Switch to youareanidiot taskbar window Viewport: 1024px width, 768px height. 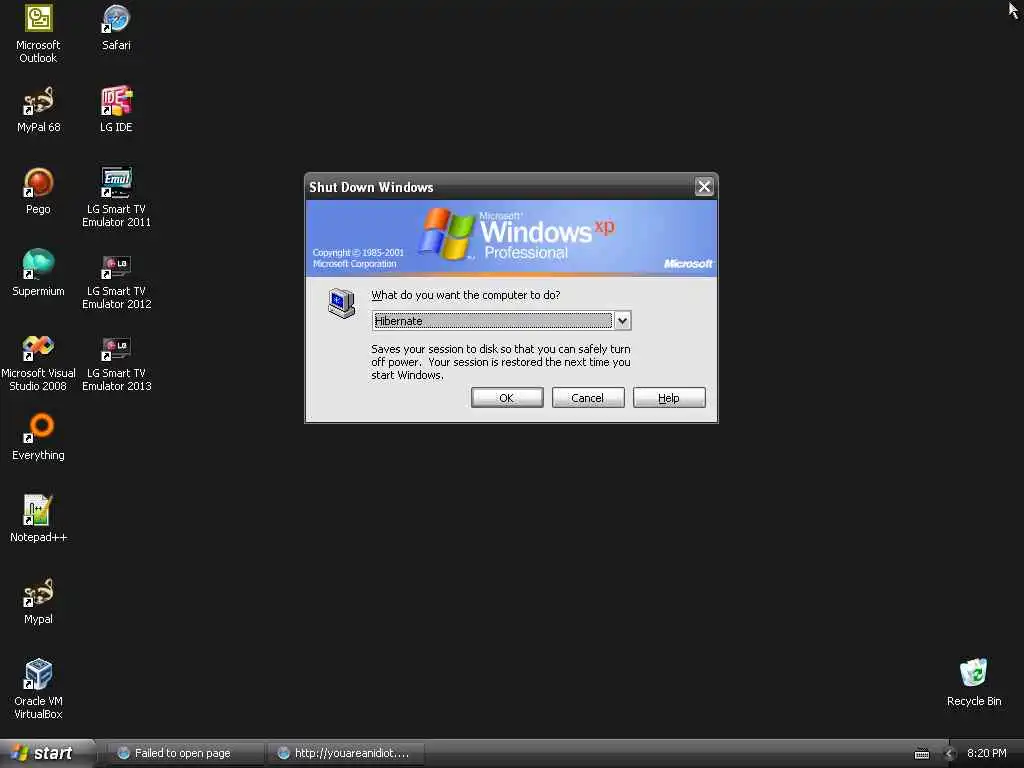(346, 754)
